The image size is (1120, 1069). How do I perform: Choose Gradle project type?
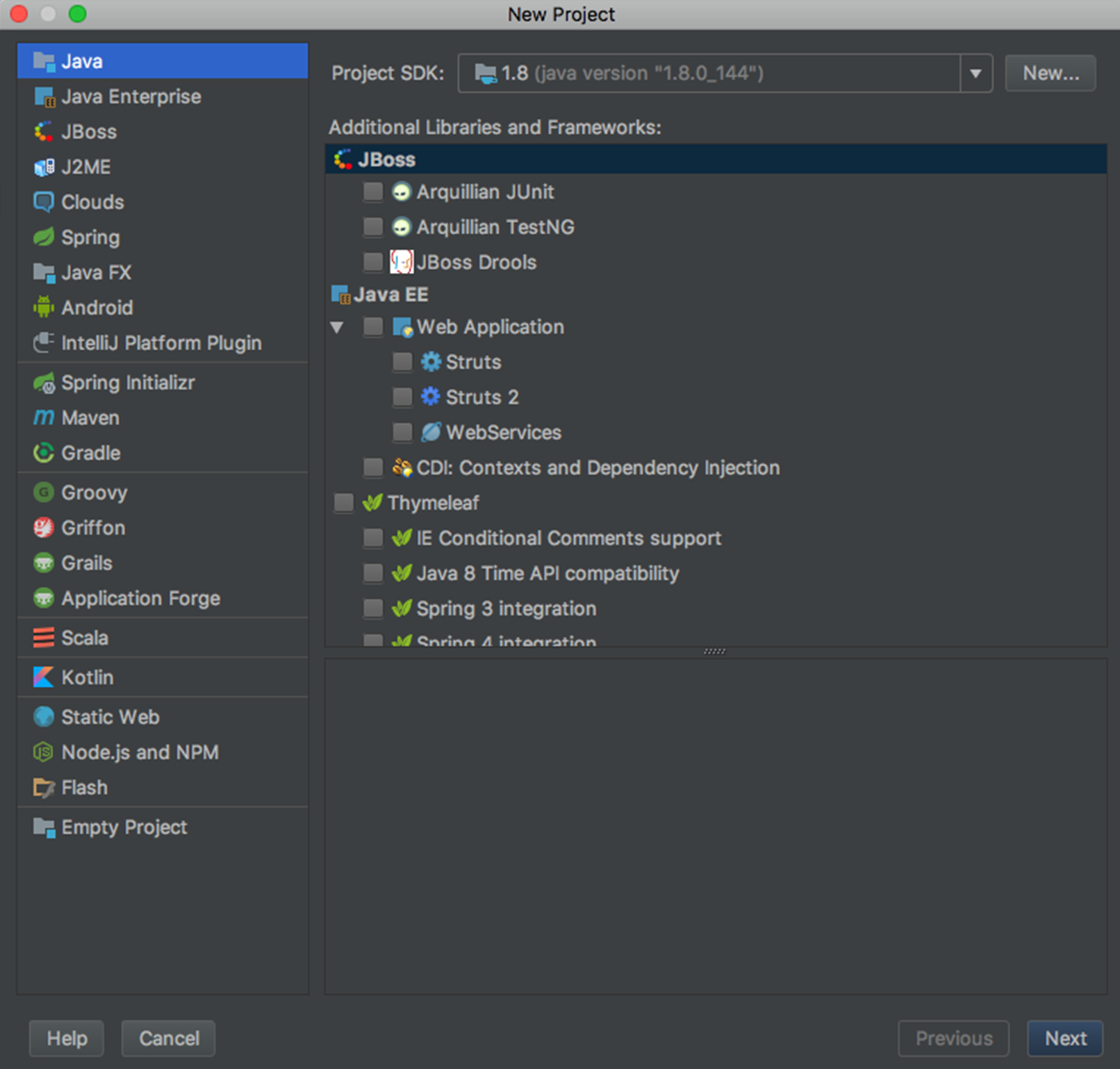(x=163, y=453)
